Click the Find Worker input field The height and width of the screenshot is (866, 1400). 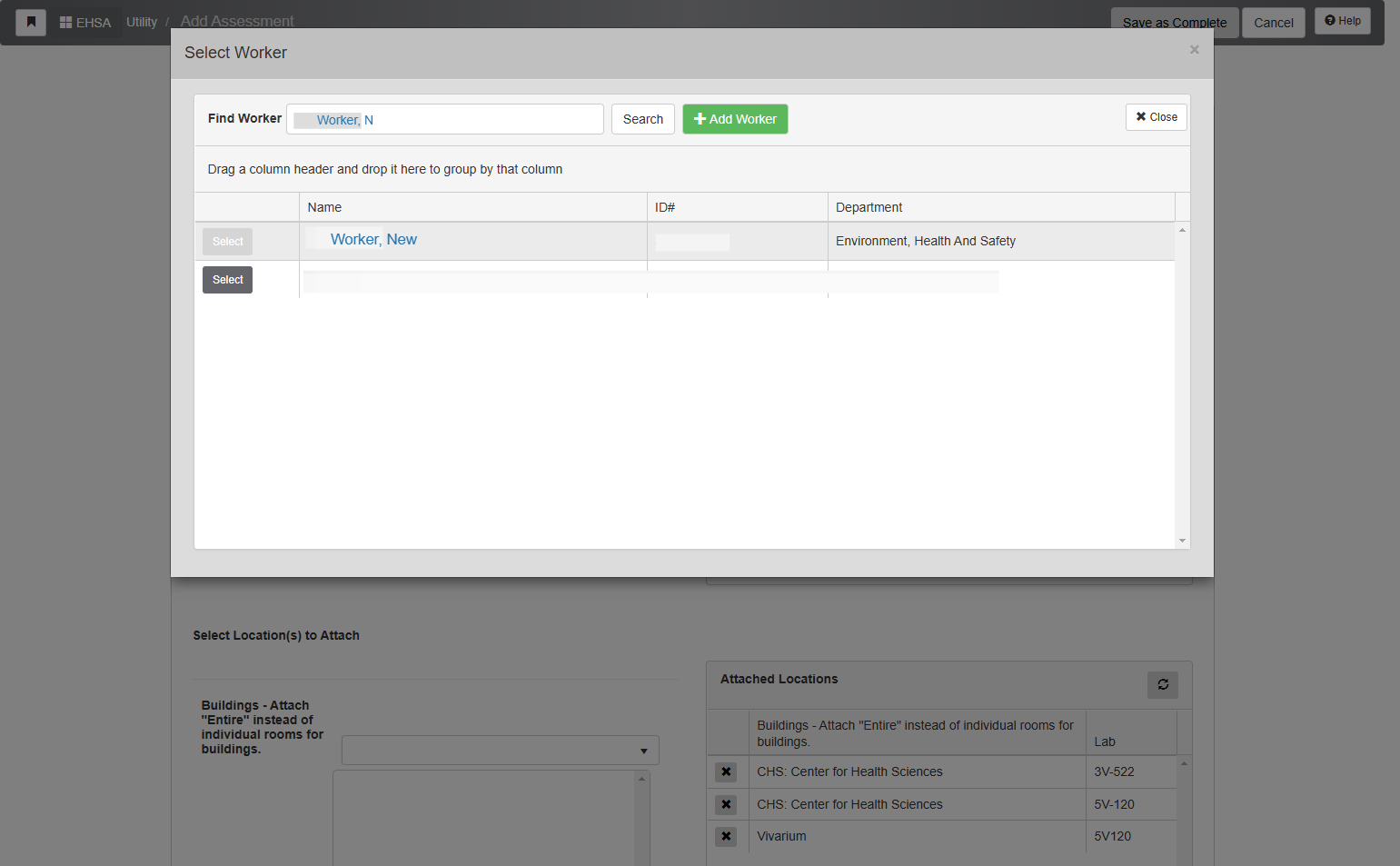445,119
